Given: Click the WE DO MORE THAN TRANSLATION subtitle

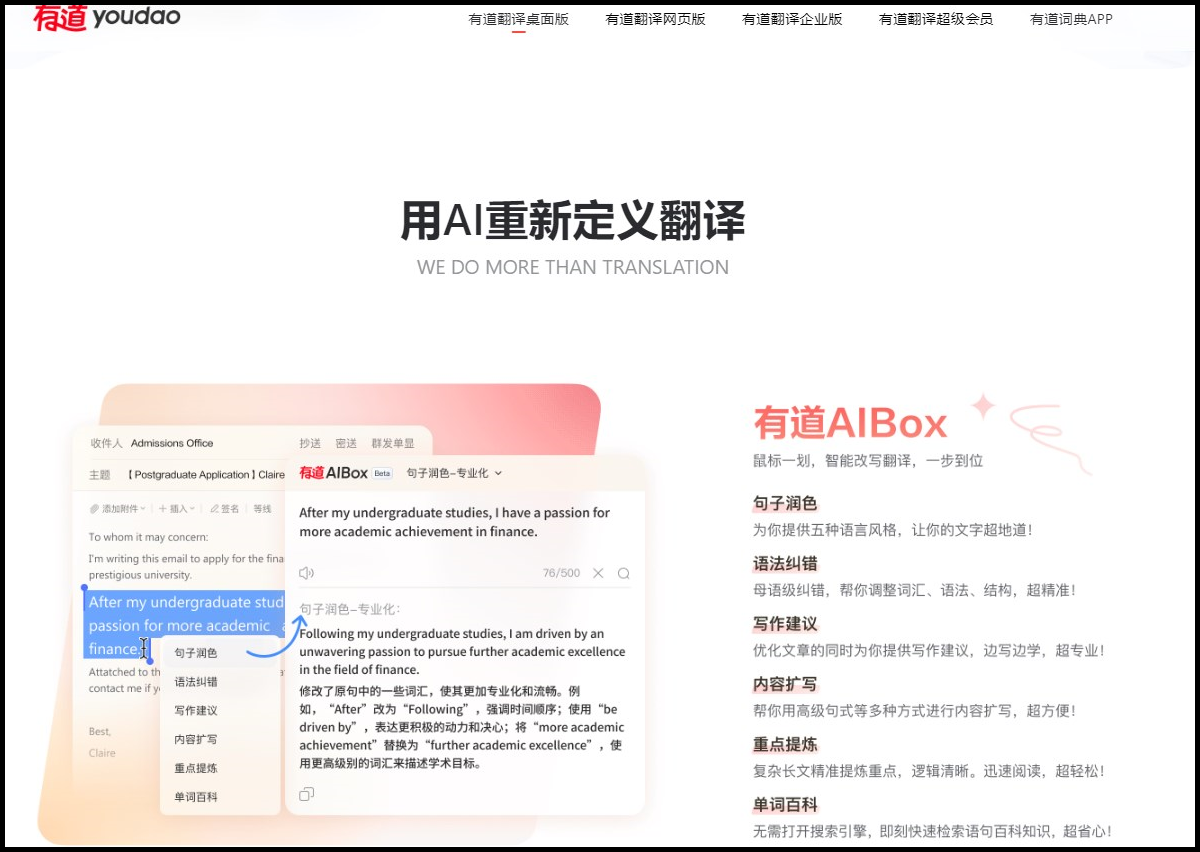Looking at the screenshot, I should click(573, 267).
